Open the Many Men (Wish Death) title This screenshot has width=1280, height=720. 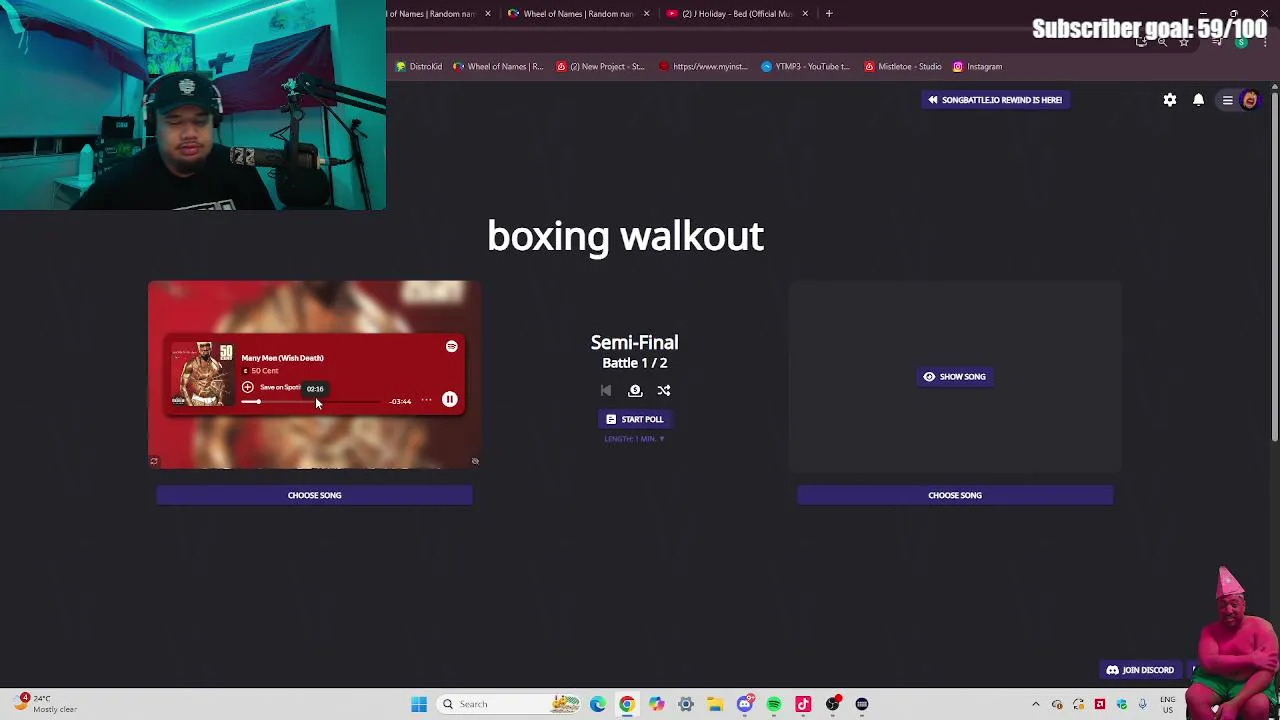click(282, 358)
